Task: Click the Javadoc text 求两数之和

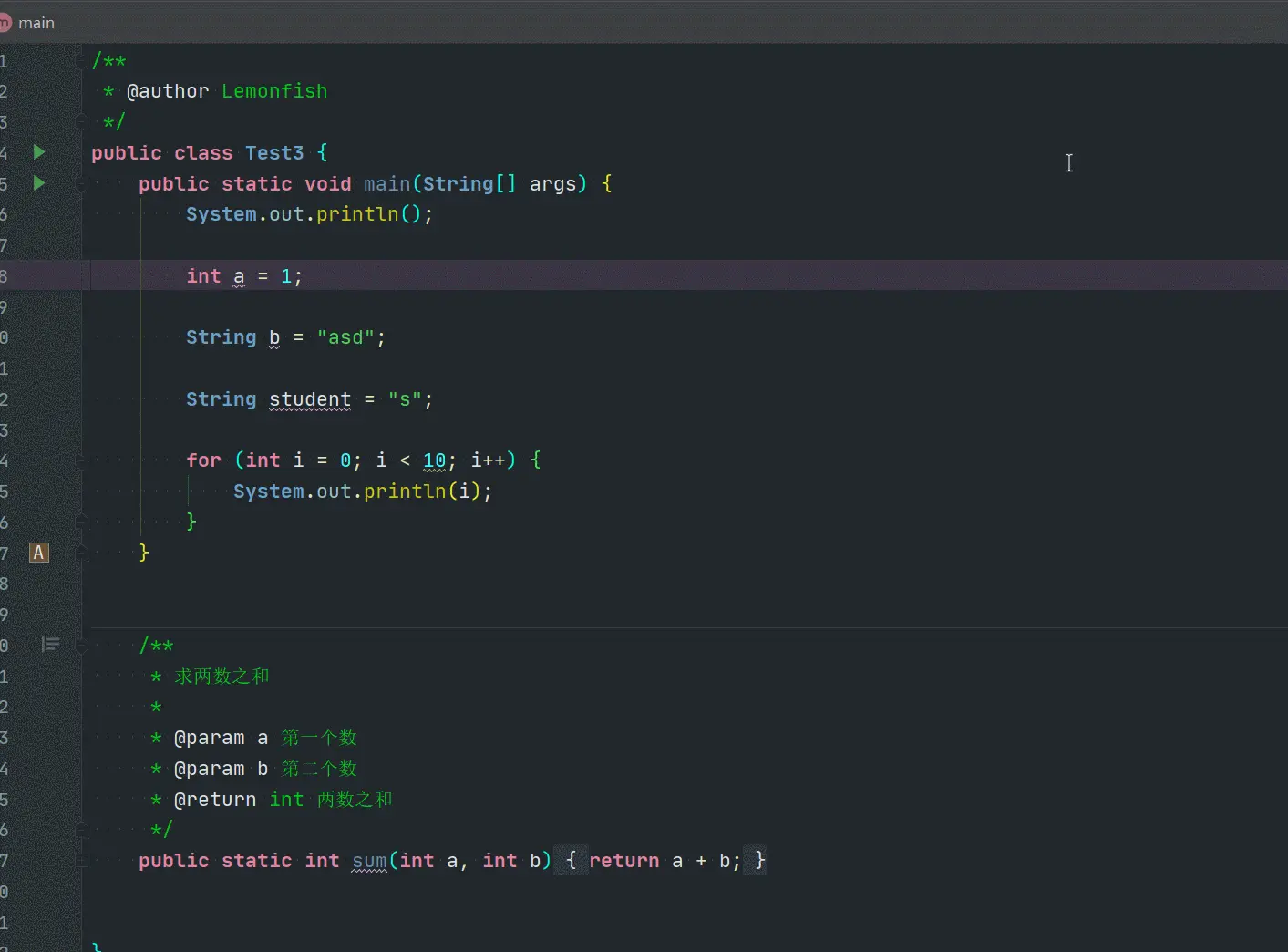Action: pyautogui.click(x=222, y=676)
